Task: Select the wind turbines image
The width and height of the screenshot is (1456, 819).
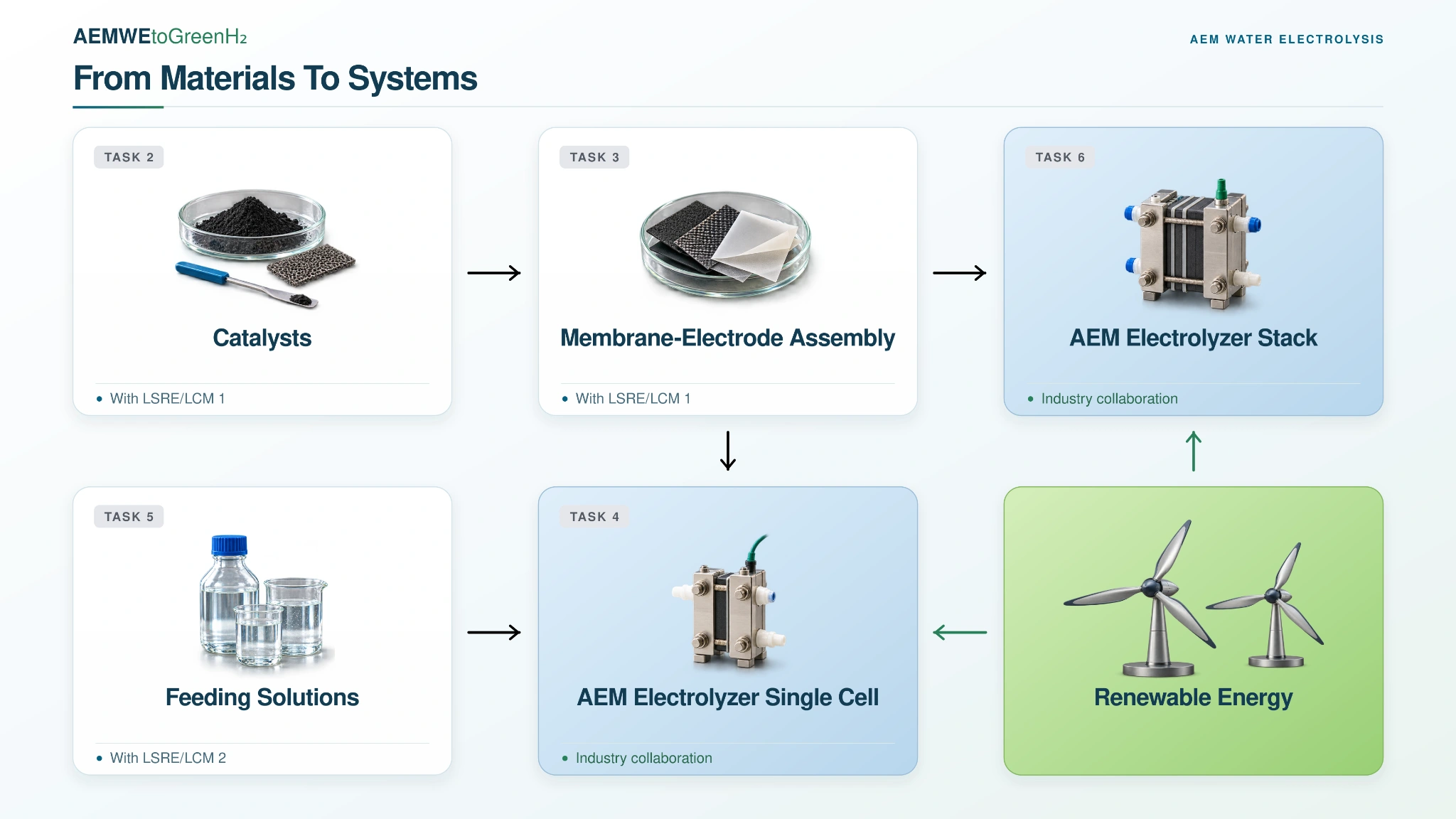Action: [x=1193, y=597]
